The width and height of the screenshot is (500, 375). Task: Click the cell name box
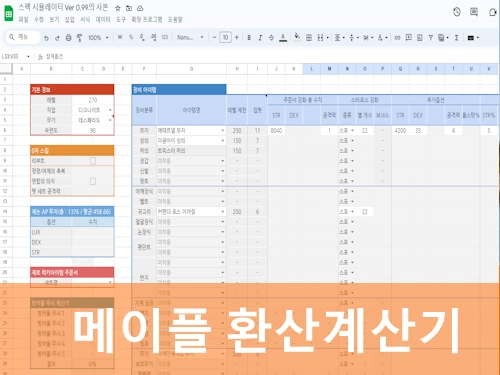pyautogui.click(x=15, y=57)
